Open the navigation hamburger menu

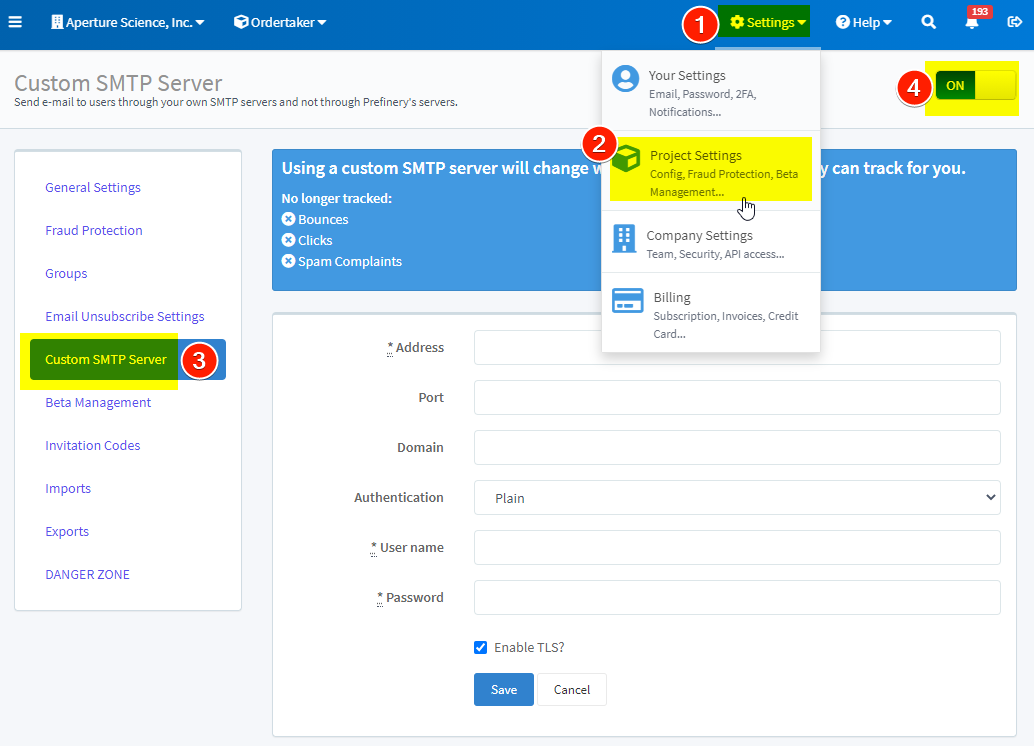pos(15,22)
